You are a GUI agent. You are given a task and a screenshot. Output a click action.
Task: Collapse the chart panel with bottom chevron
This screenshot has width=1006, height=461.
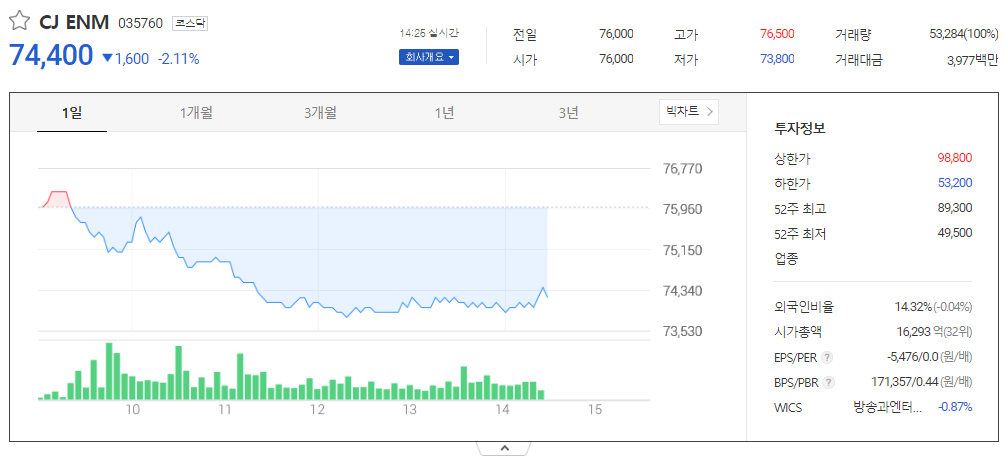pyautogui.click(x=504, y=448)
